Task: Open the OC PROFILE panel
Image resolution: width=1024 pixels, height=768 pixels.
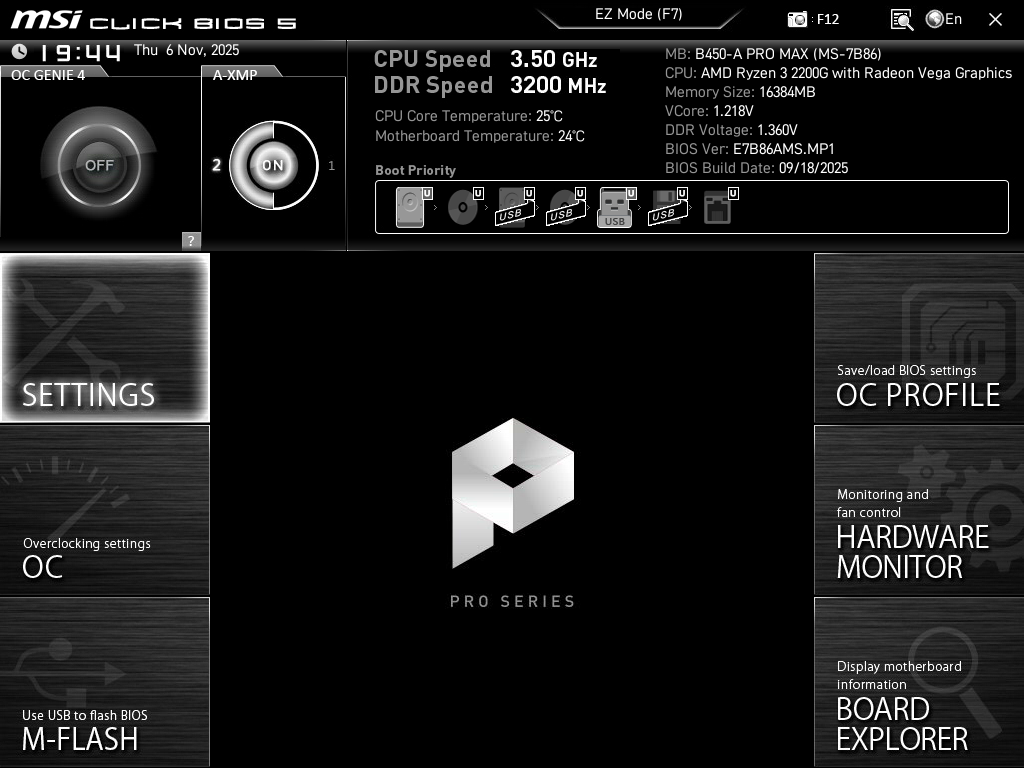Action: click(x=919, y=338)
